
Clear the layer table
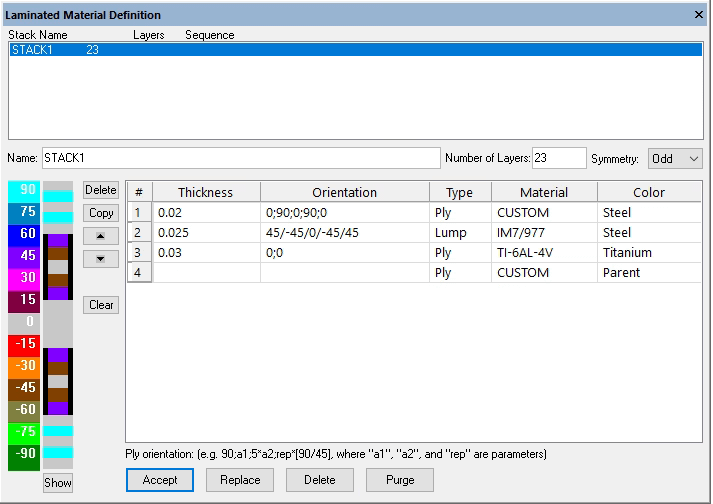[101, 305]
